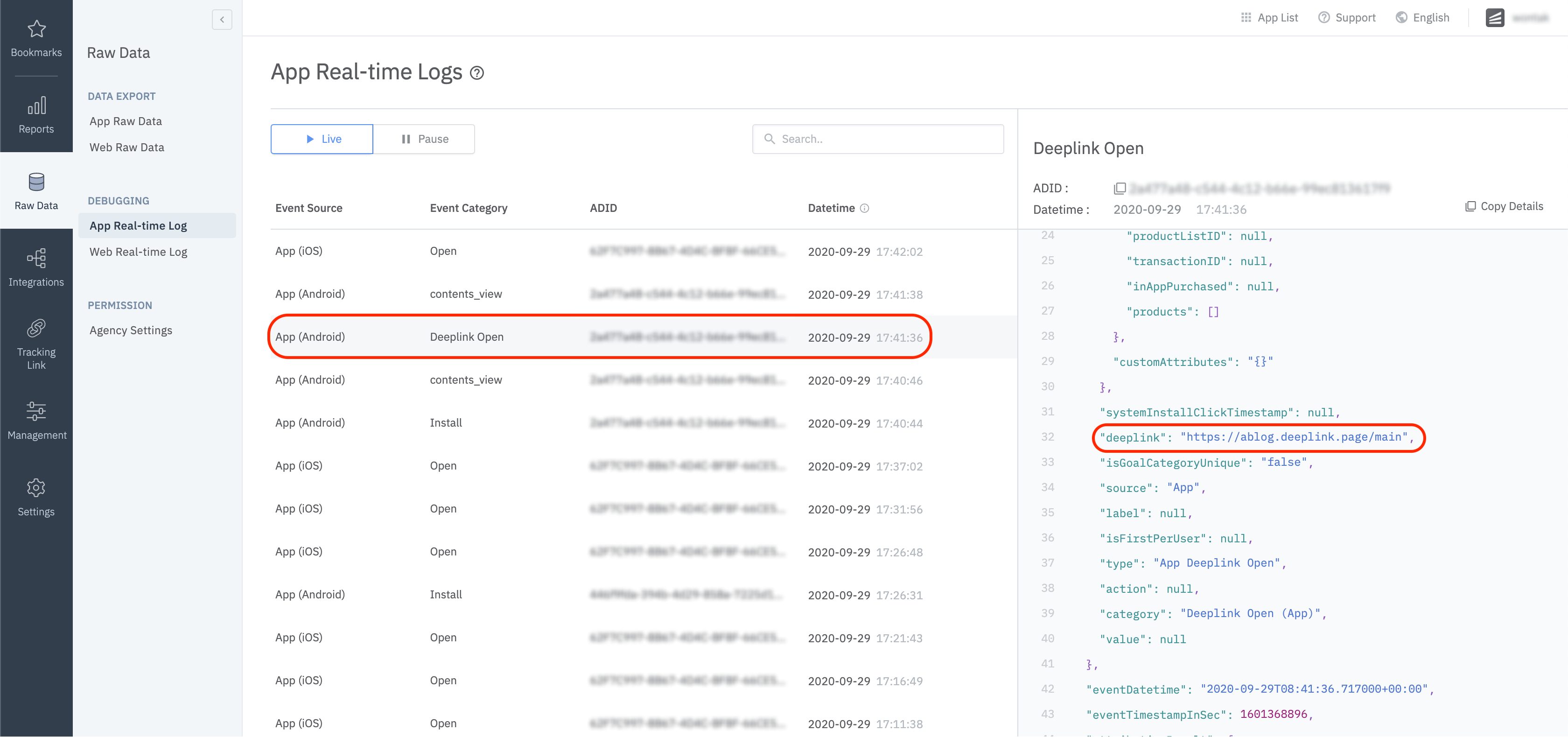Click the "Deeplink Open (App)" category value

1250,613
